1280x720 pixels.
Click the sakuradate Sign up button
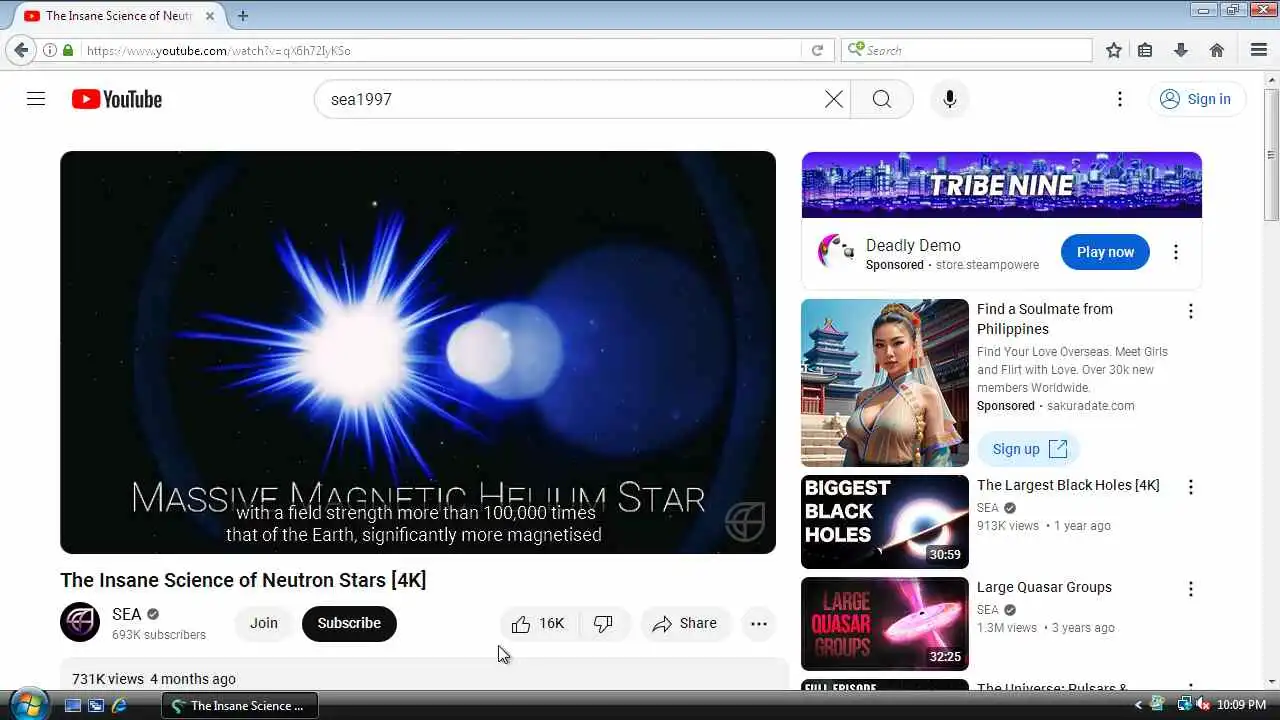(x=1029, y=449)
